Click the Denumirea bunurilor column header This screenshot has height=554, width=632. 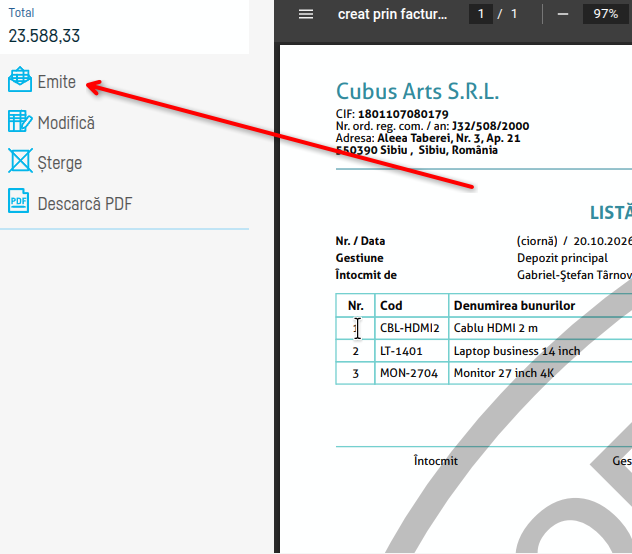coord(514,306)
